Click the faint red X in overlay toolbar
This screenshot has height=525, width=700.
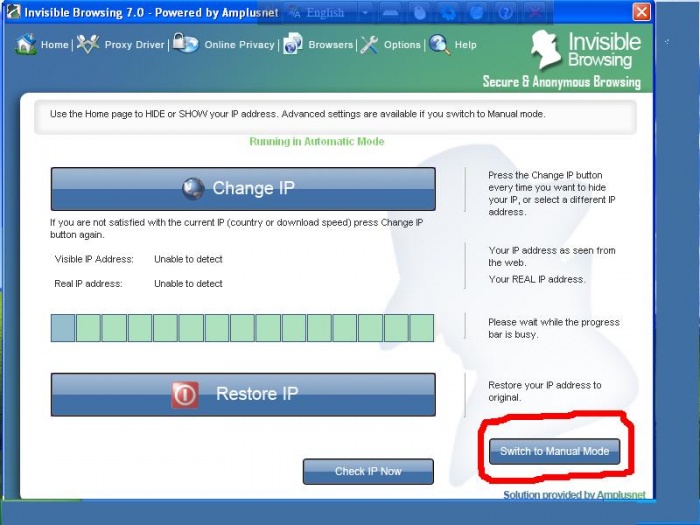click(x=534, y=12)
